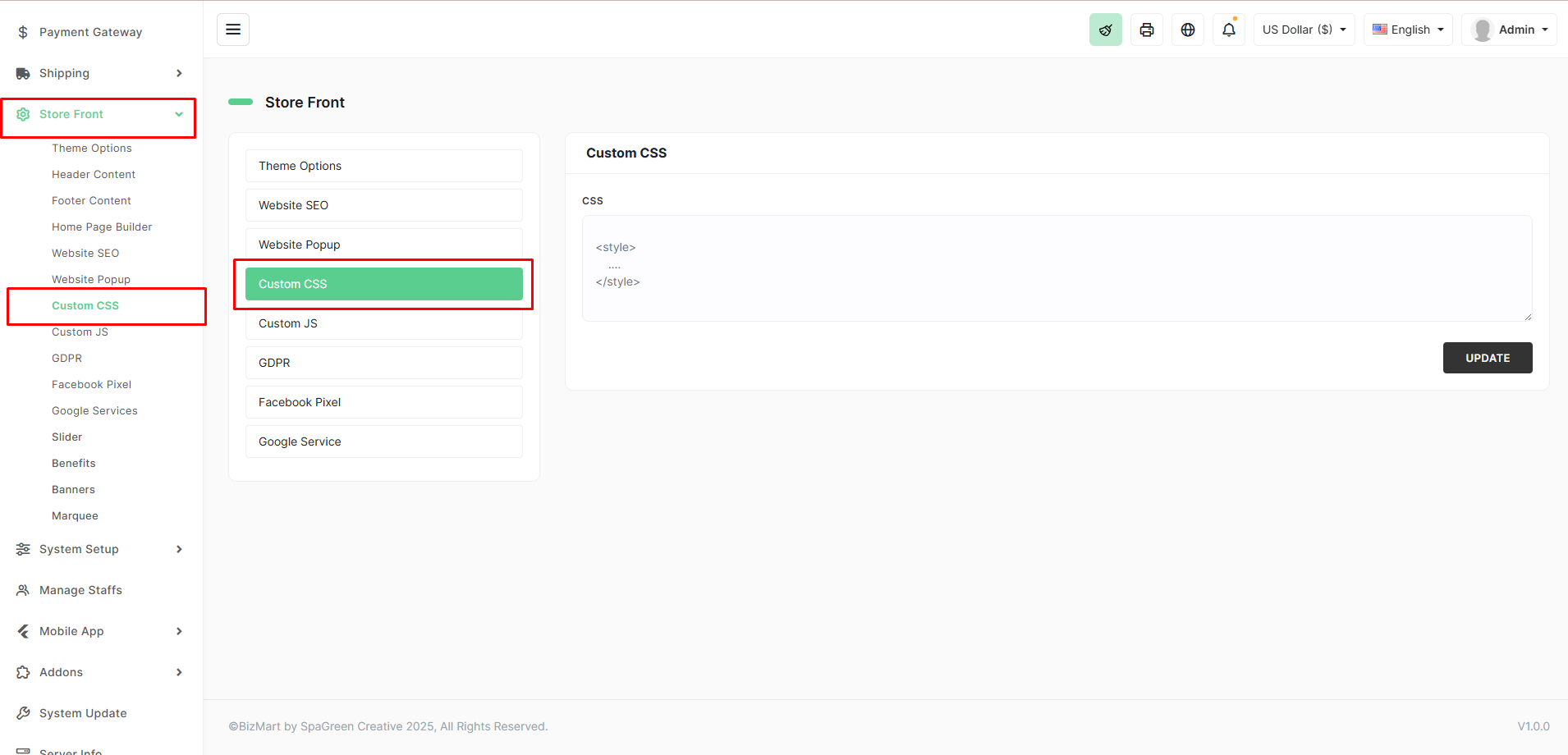Click the System Update wrench icon
Image resolution: width=1568 pixels, height=755 pixels.
(22, 712)
